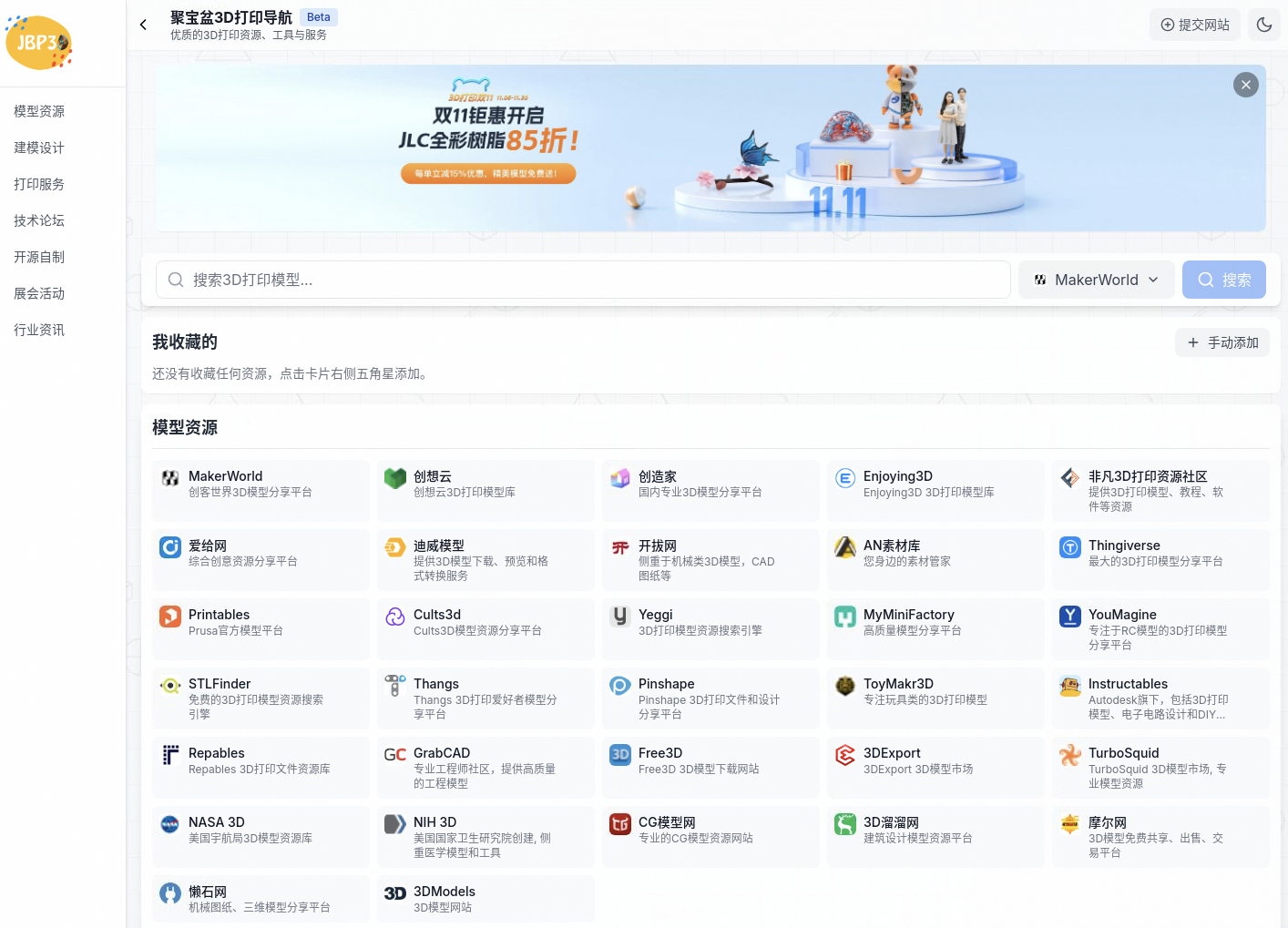Image resolution: width=1288 pixels, height=928 pixels.
Task: Click the Enjoying3D icon
Action: [845, 478]
